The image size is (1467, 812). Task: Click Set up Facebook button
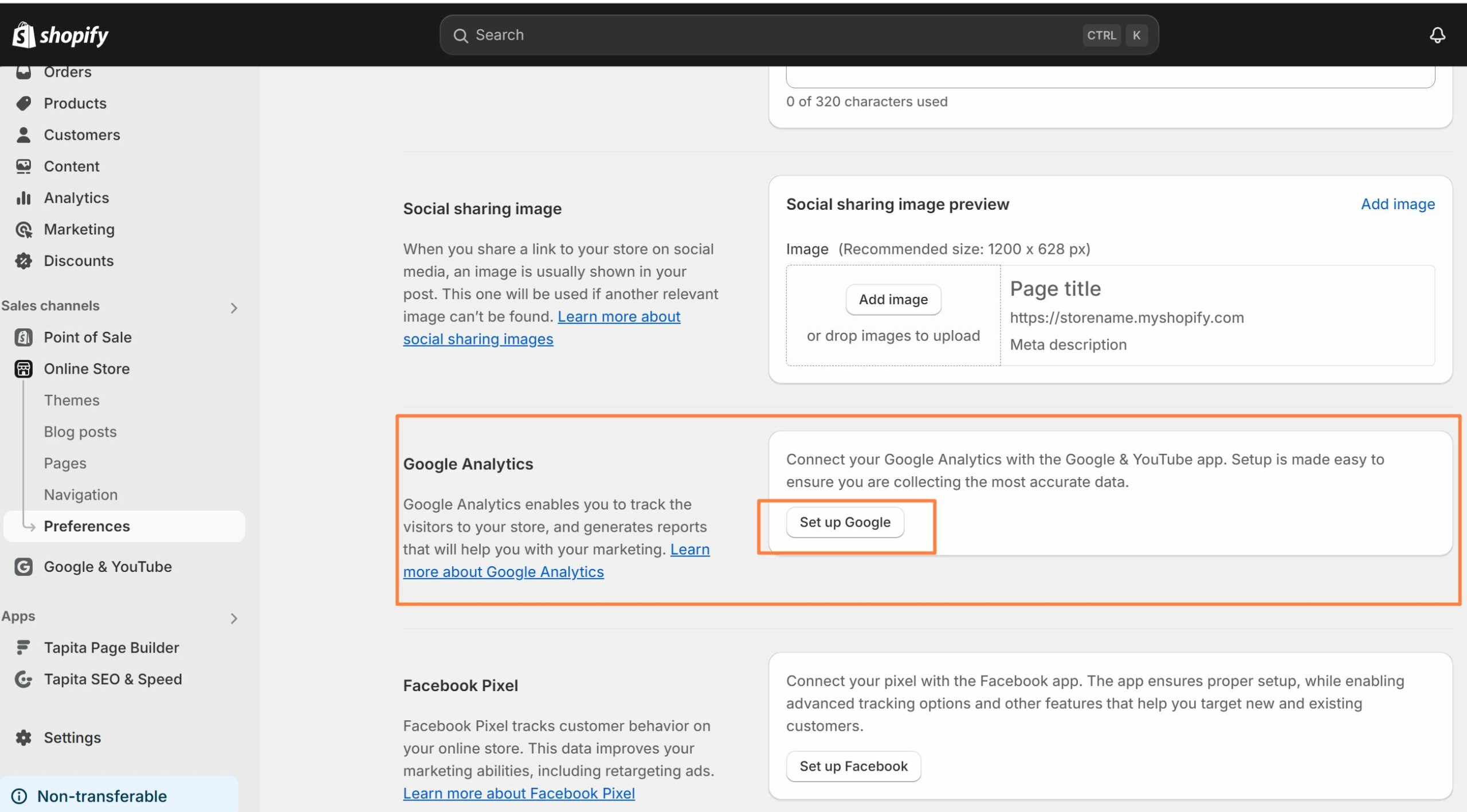[x=853, y=766]
